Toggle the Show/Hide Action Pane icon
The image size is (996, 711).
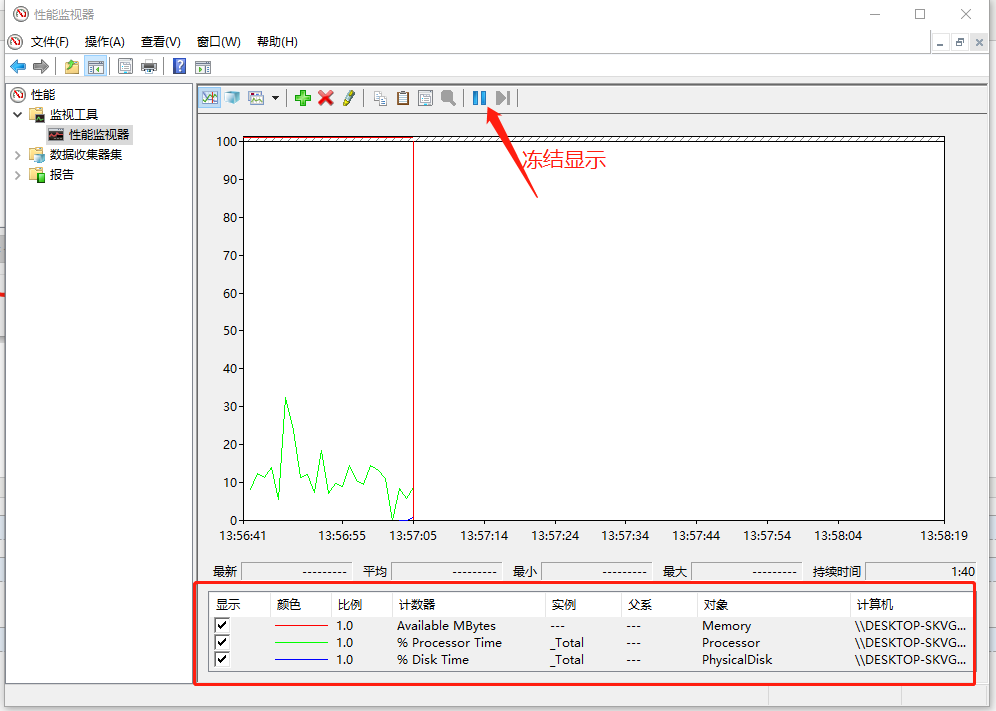point(203,67)
